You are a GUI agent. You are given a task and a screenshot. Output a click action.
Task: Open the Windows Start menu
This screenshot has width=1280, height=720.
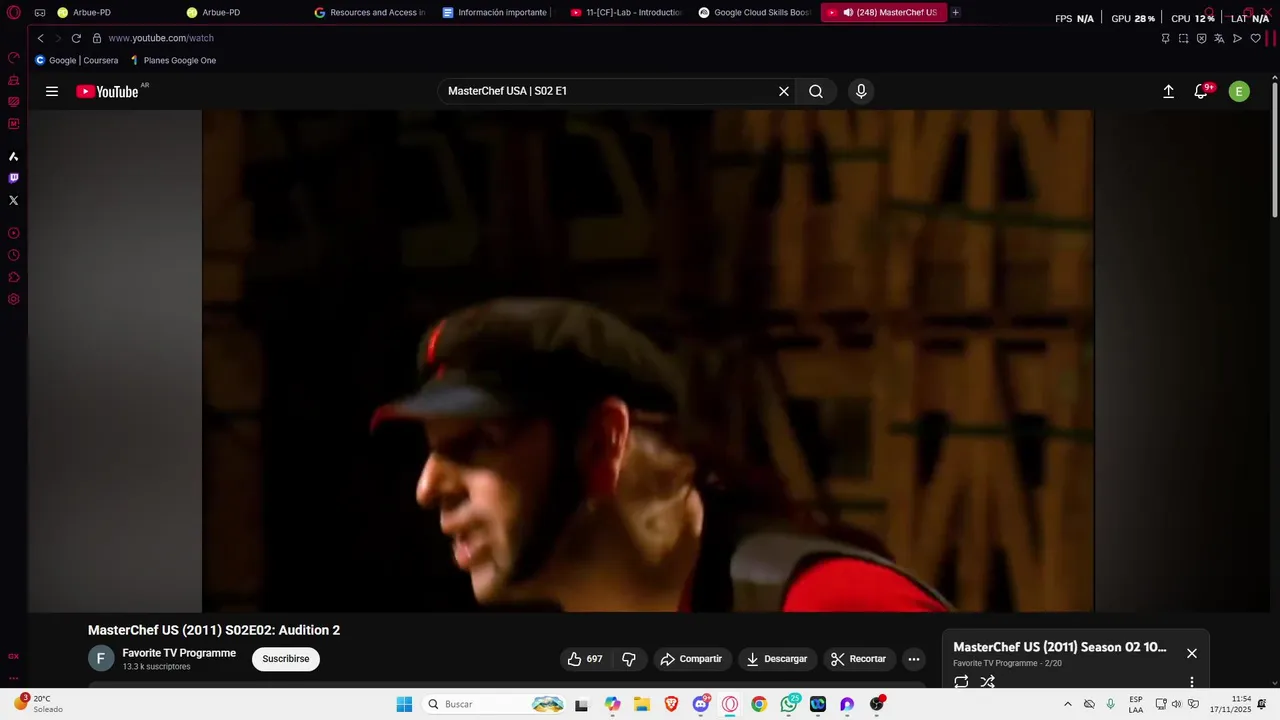click(404, 704)
